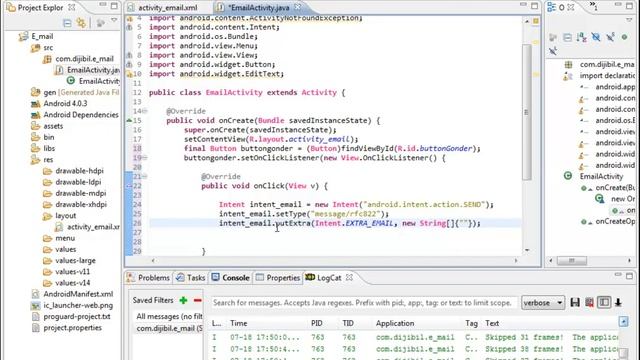Toggle saved filters panel display in LogCat

[604, 302]
